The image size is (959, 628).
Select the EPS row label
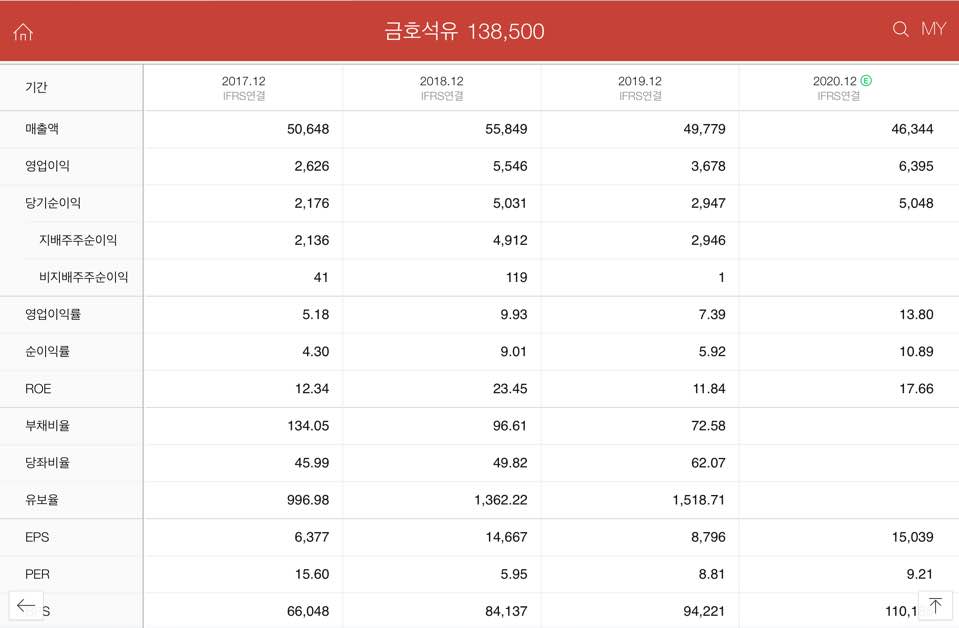[37, 537]
